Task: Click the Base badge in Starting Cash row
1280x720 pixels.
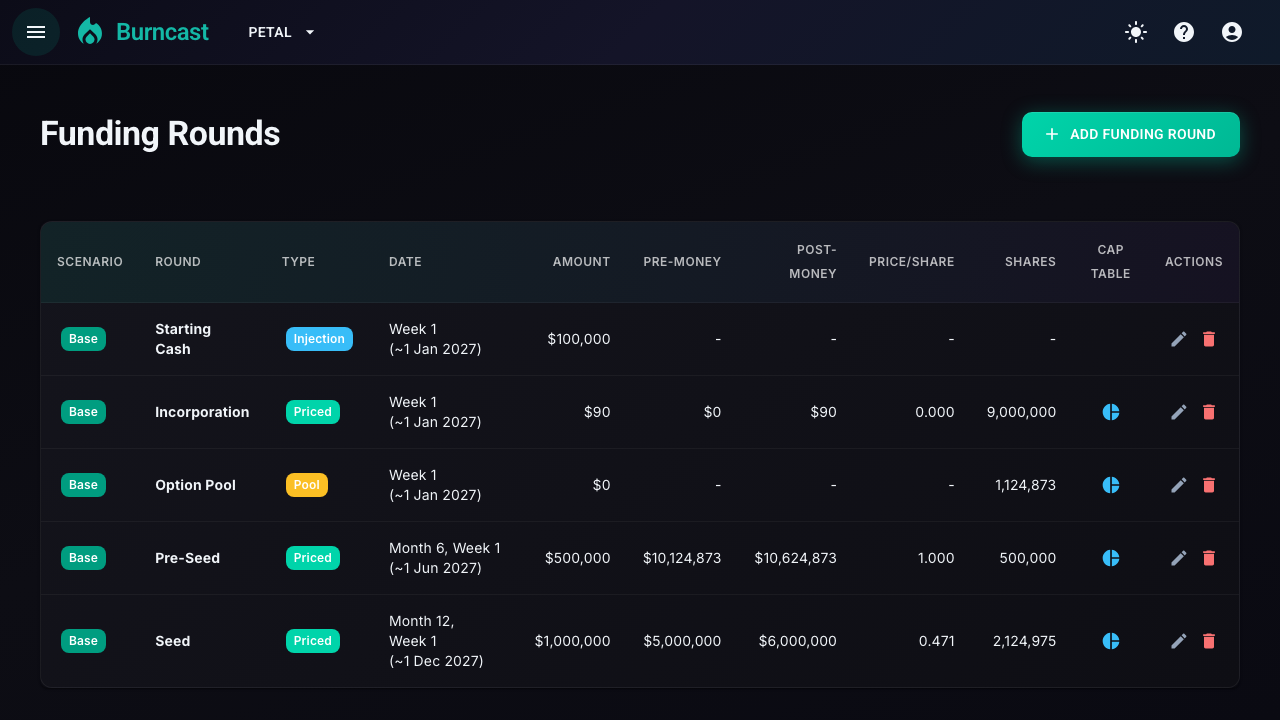Action: [x=83, y=339]
